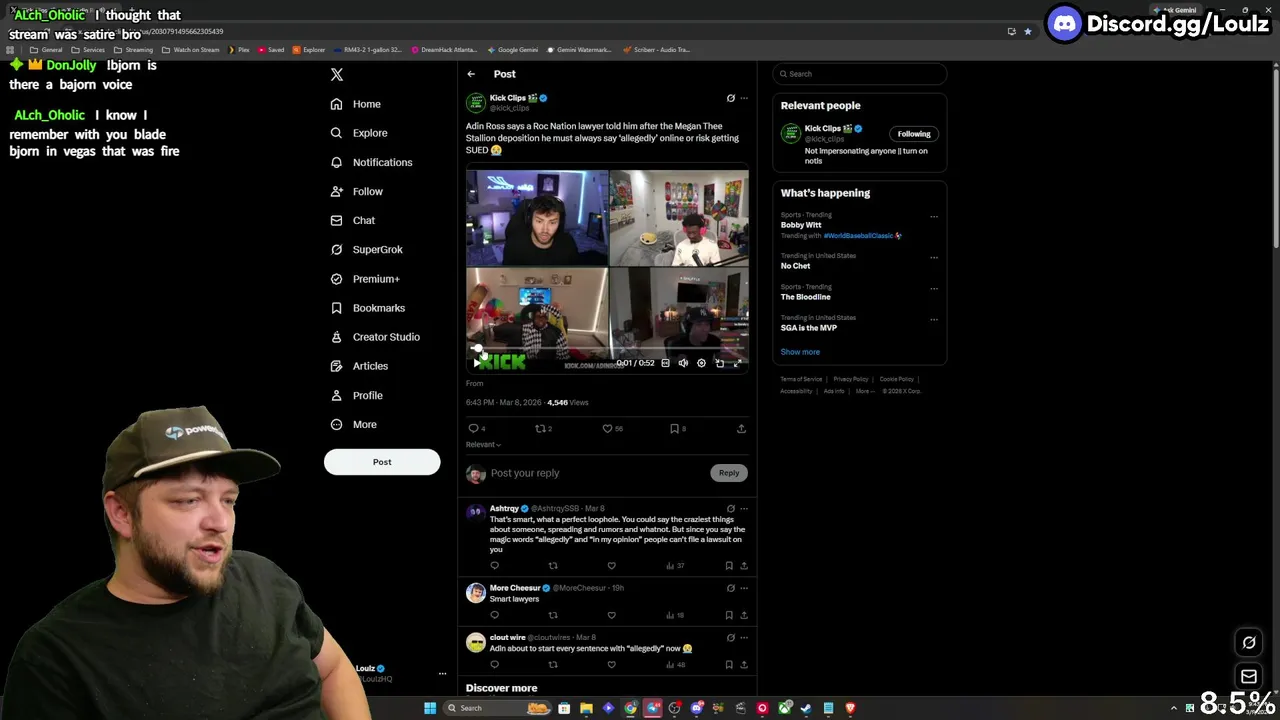Open three-dot menu on More Cheesur's reply

[x=743, y=588]
